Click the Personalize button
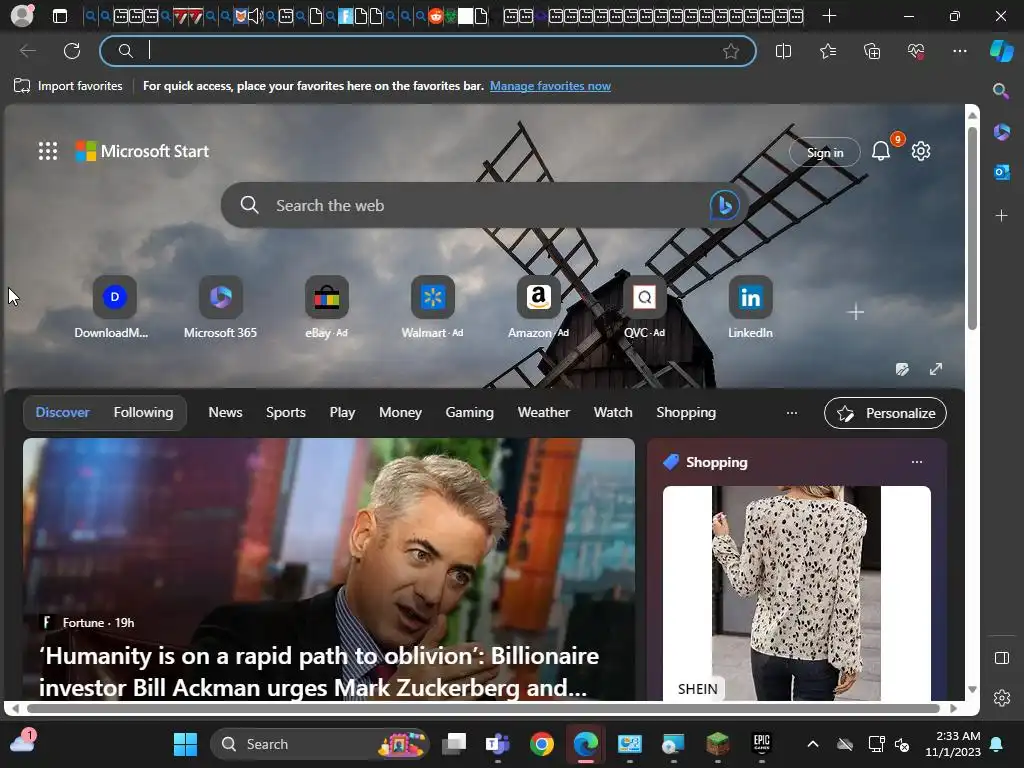Screen dimensions: 1024x768 click(885, 413)
